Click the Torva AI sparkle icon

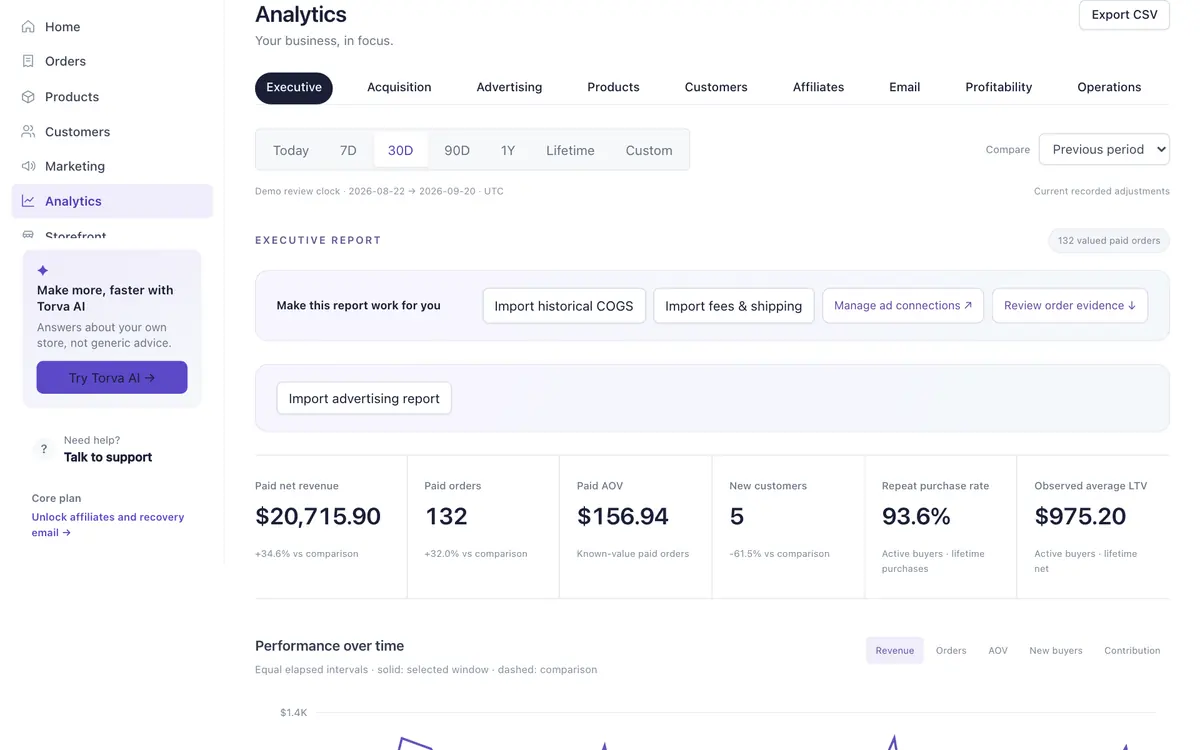(x=43, y=270)
